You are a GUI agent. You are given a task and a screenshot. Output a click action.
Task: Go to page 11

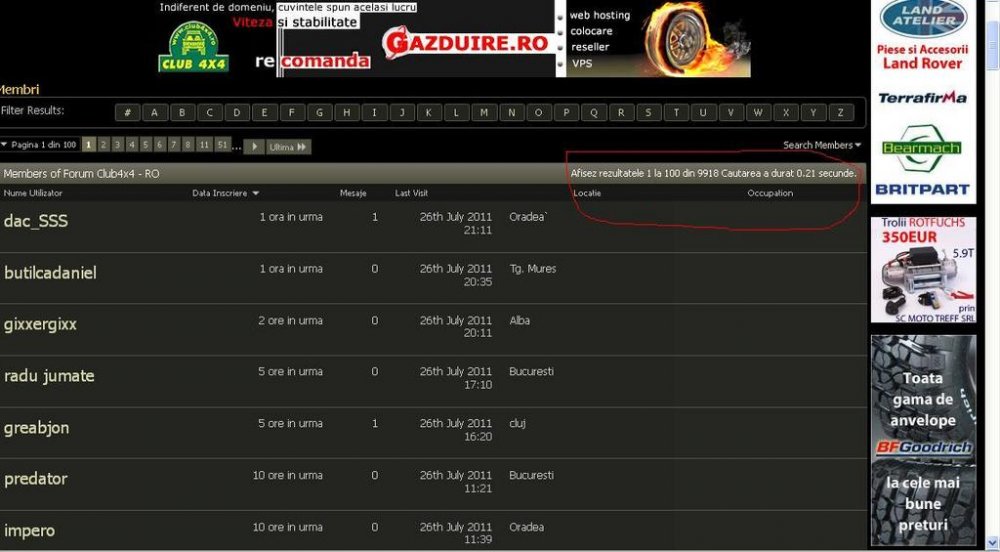click(203, 145)
